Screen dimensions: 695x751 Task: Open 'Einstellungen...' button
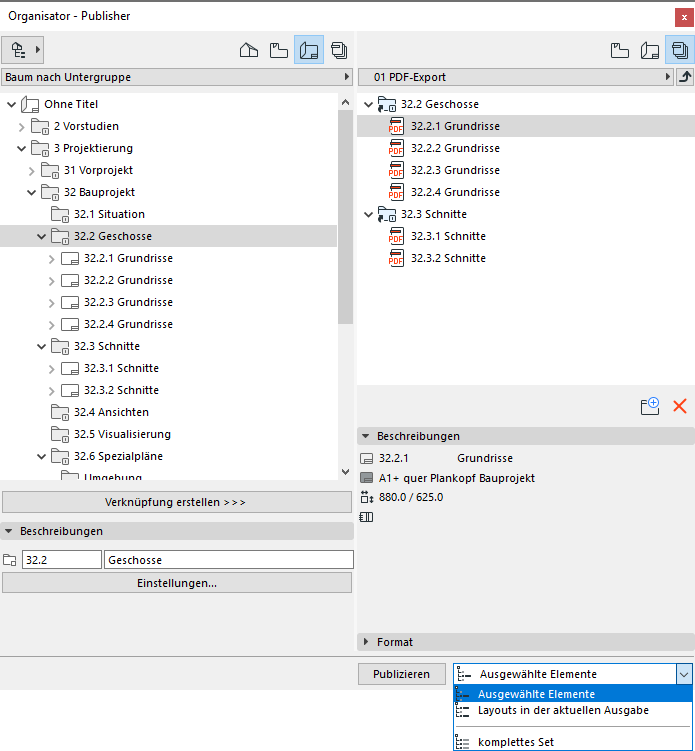coord(177,583)
